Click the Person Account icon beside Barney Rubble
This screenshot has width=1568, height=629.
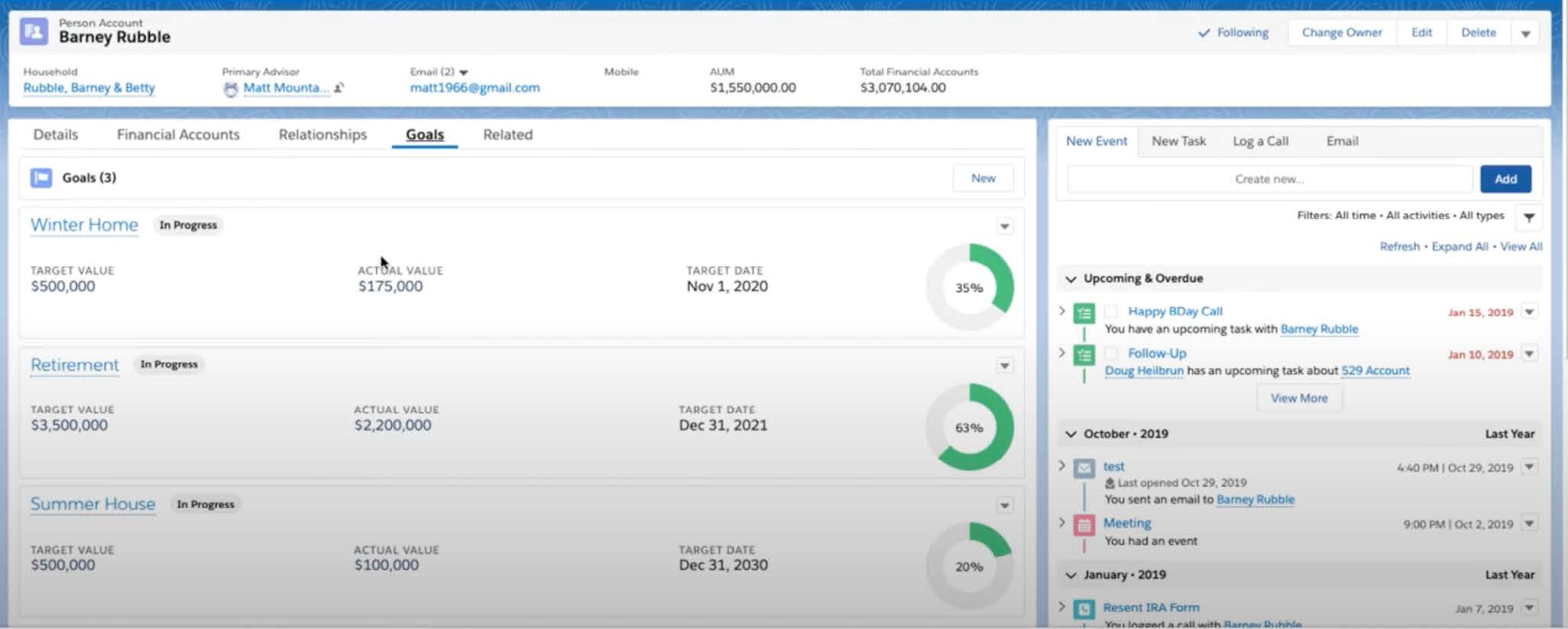pos(34,31)
